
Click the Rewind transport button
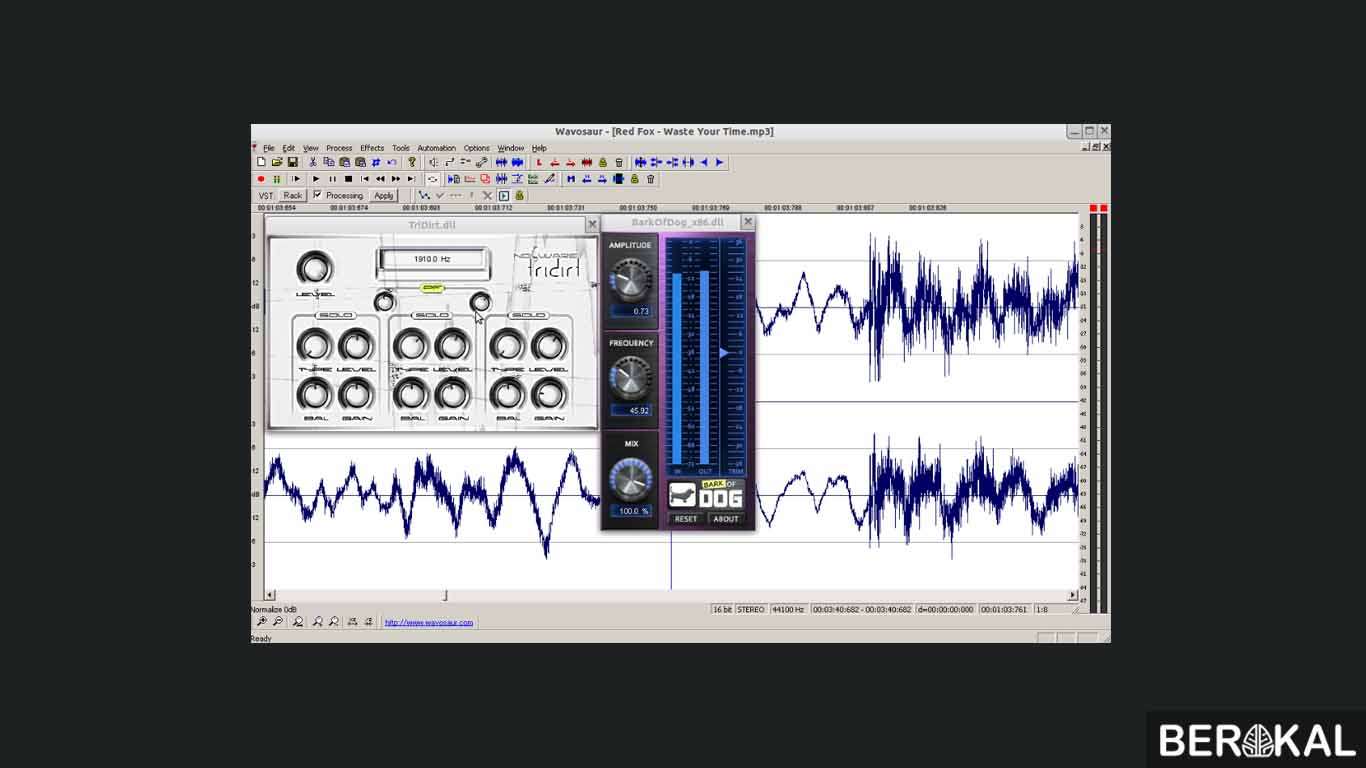[380, 179]
